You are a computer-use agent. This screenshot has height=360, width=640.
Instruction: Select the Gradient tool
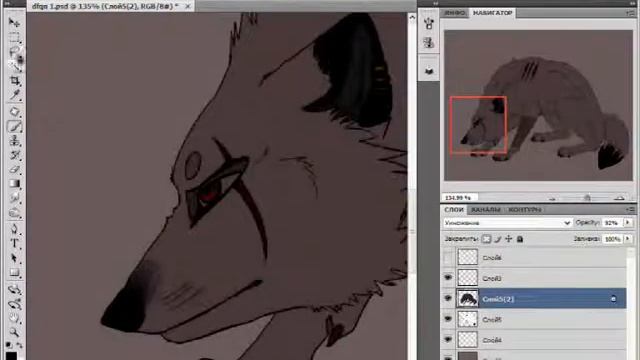tap(14, 184)
